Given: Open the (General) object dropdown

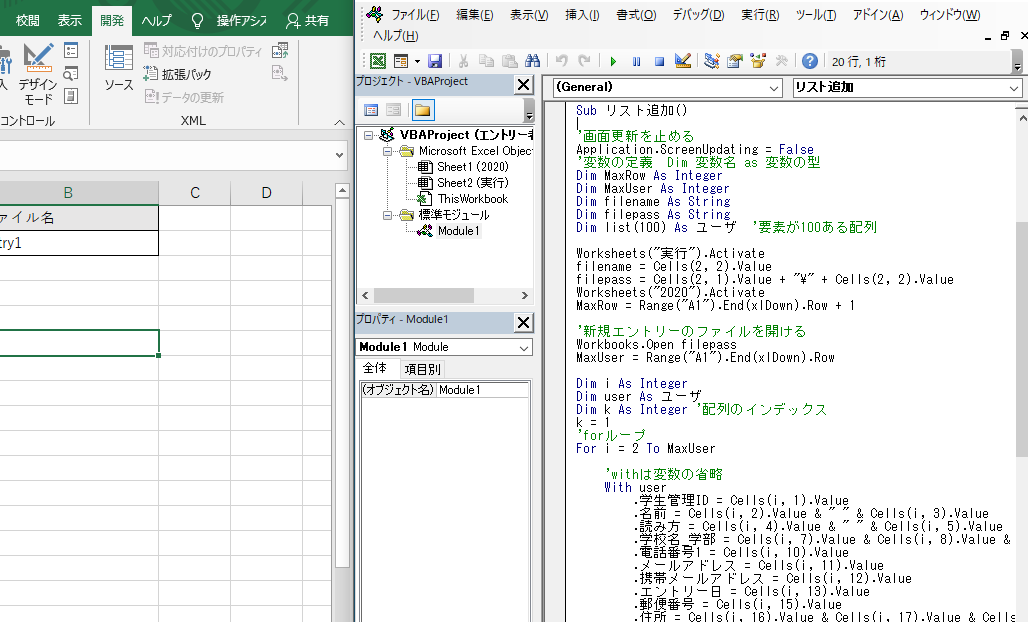Looking at the screenshot, I should pos(774,87).
